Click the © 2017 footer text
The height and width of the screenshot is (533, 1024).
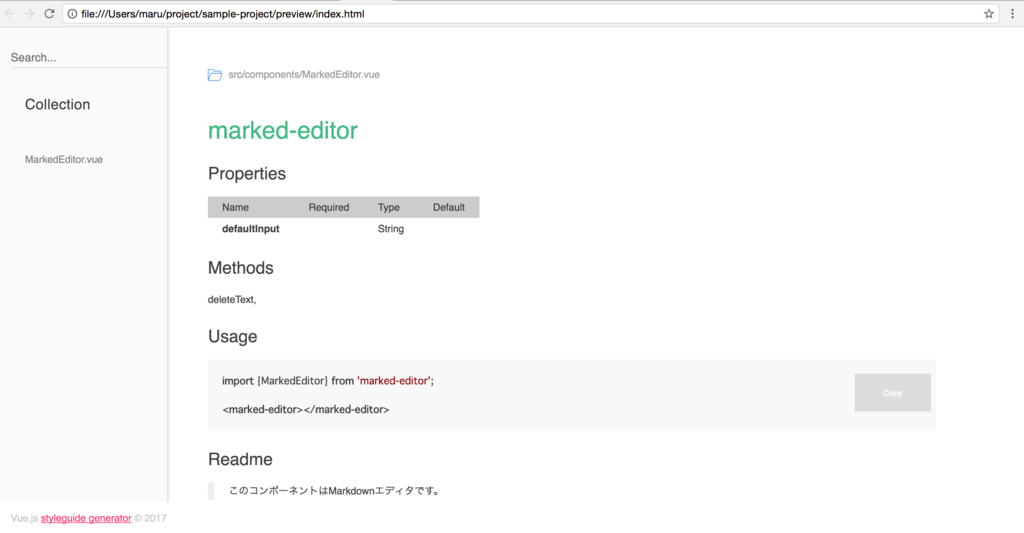(x=150, y=518)
